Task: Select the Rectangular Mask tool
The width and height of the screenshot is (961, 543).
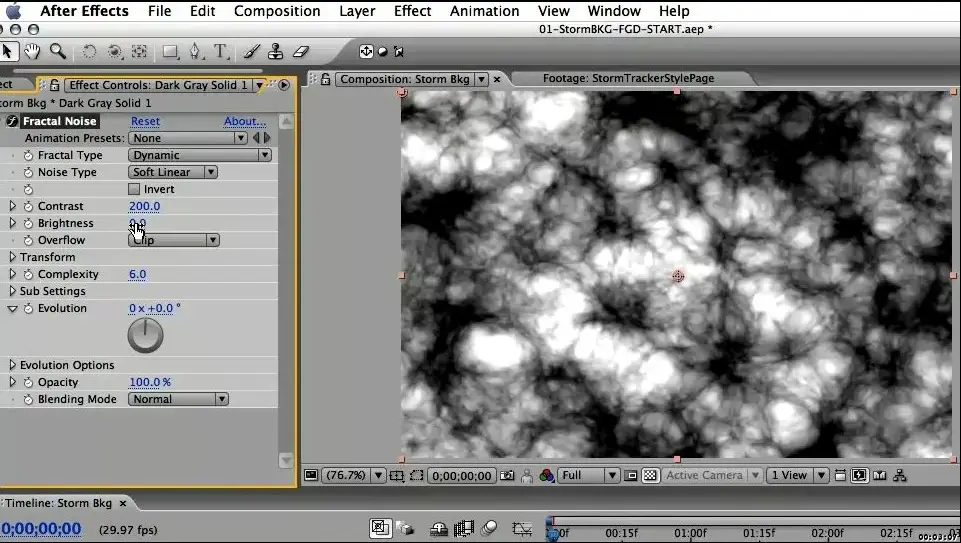Action: [x=170, y=52]
